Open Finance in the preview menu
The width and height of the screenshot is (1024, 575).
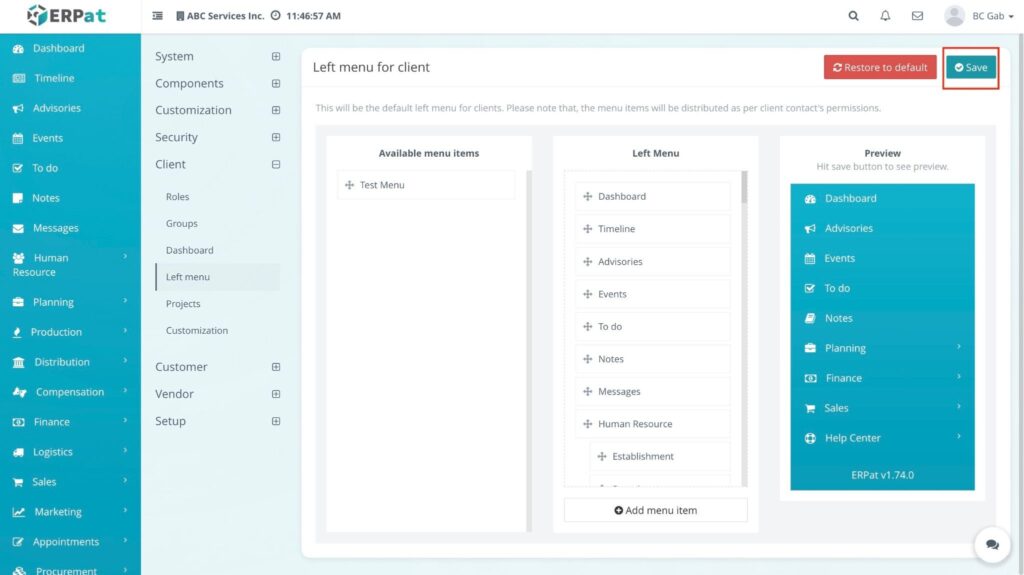click(844, 378)
